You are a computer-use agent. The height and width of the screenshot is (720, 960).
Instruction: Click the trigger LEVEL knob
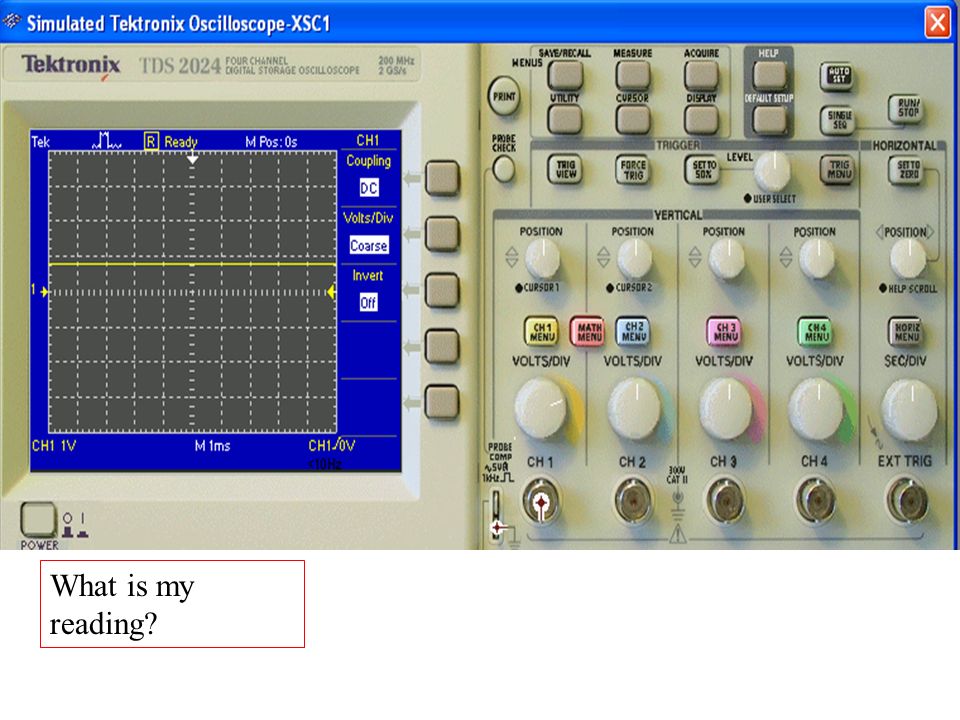pyautogui.click(x=773, y=171)
